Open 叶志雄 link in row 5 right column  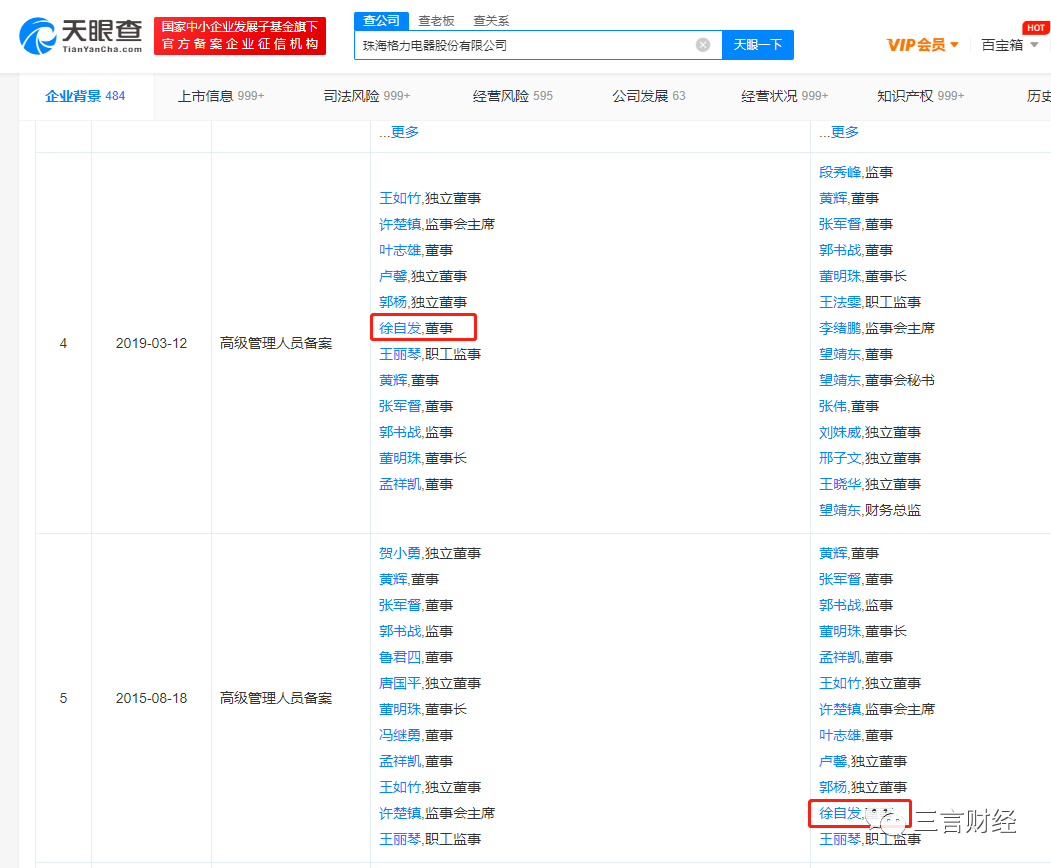[x=839, y=735]
